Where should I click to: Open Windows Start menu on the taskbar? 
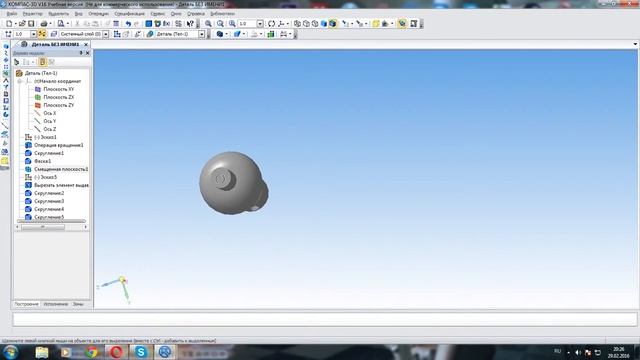[10, 351]
